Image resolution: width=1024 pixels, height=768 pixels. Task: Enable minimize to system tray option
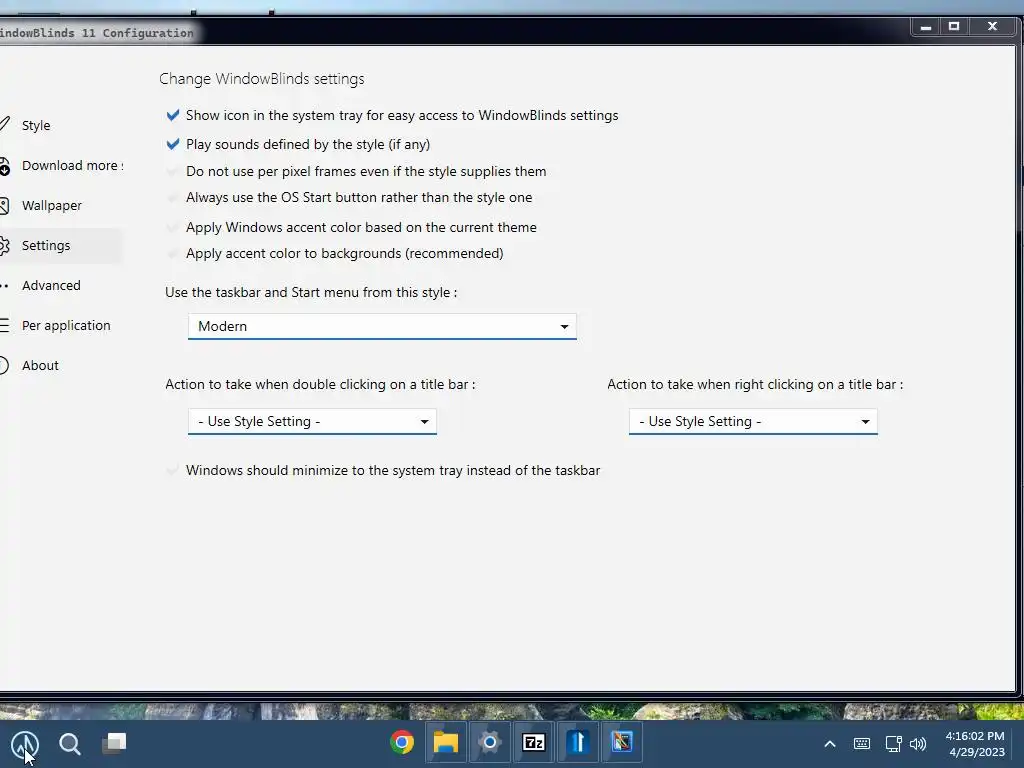coord(172,470)
